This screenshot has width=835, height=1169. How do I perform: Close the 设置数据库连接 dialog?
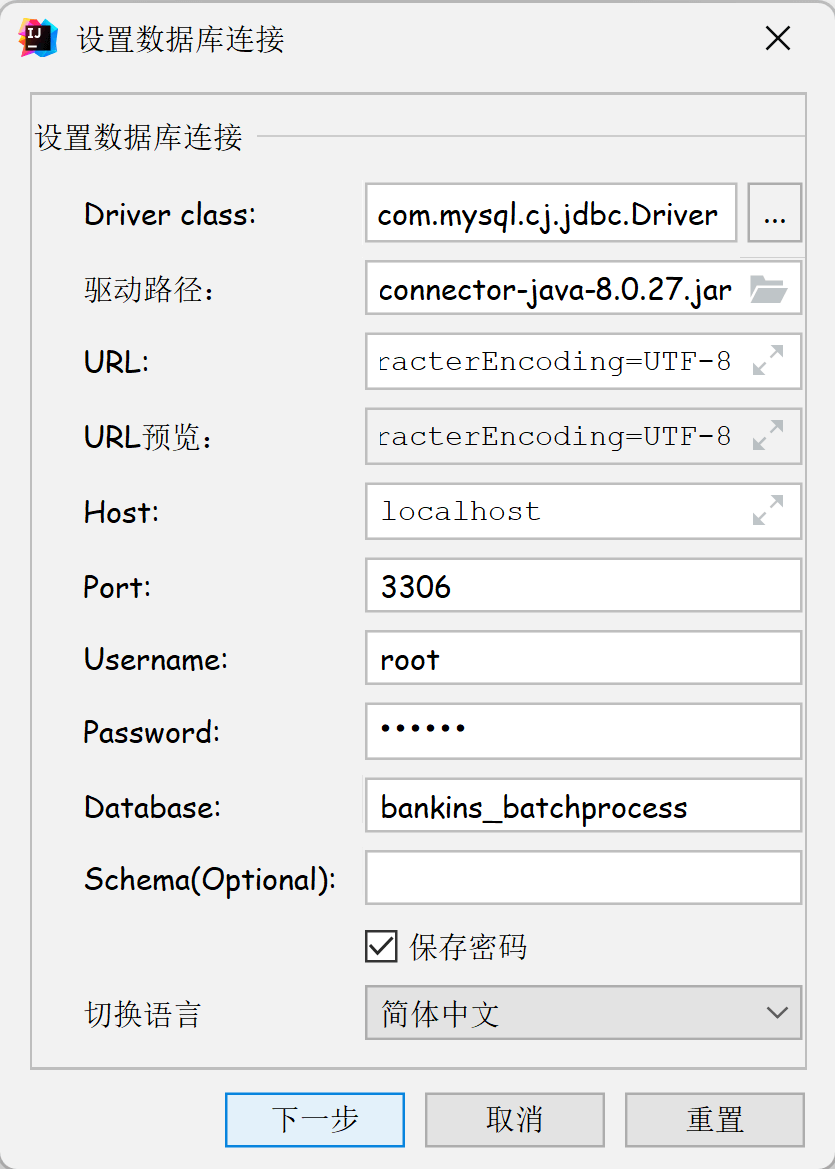point(777,39)
